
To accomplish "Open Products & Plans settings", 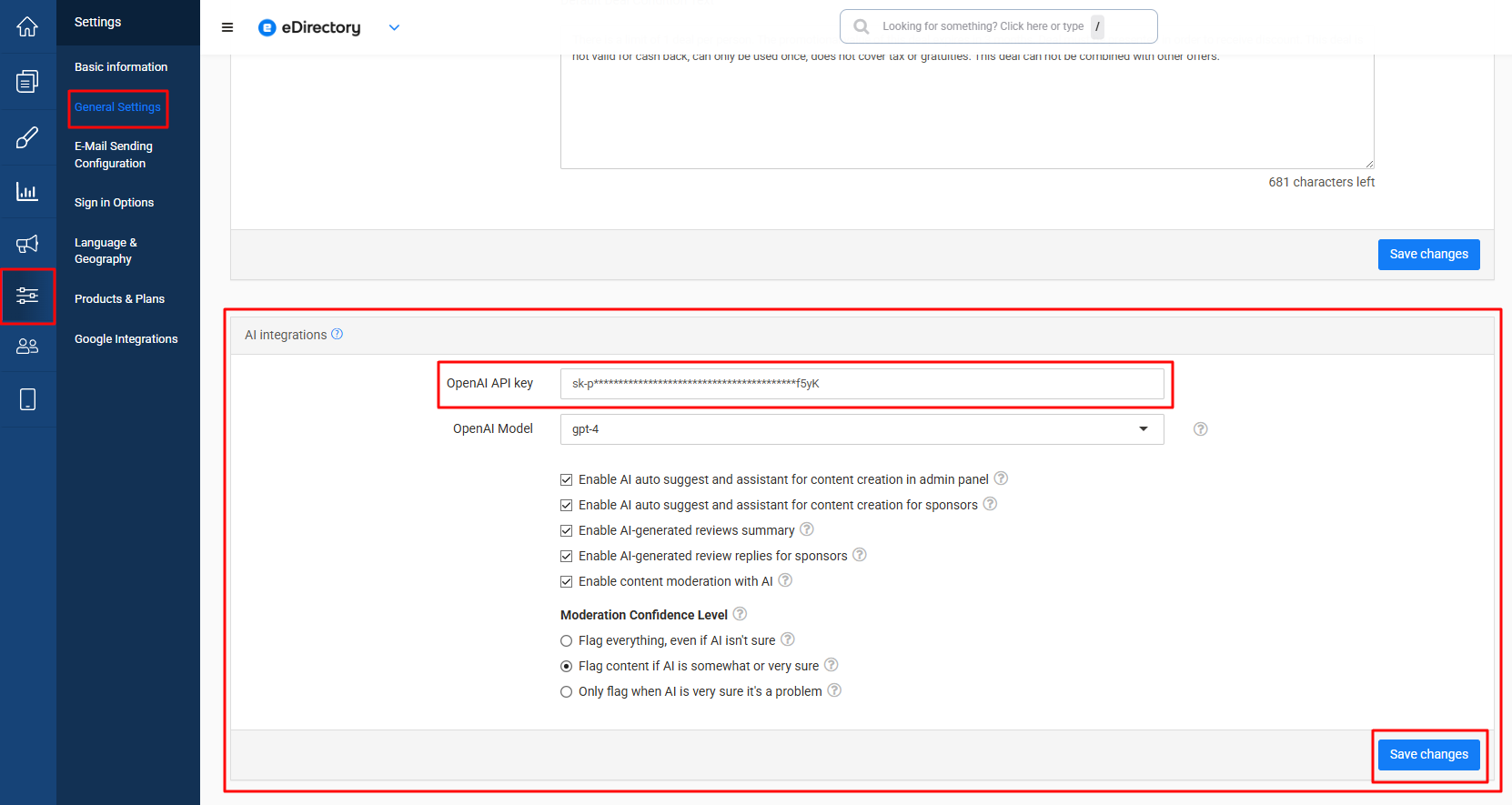I will [119, 299].
